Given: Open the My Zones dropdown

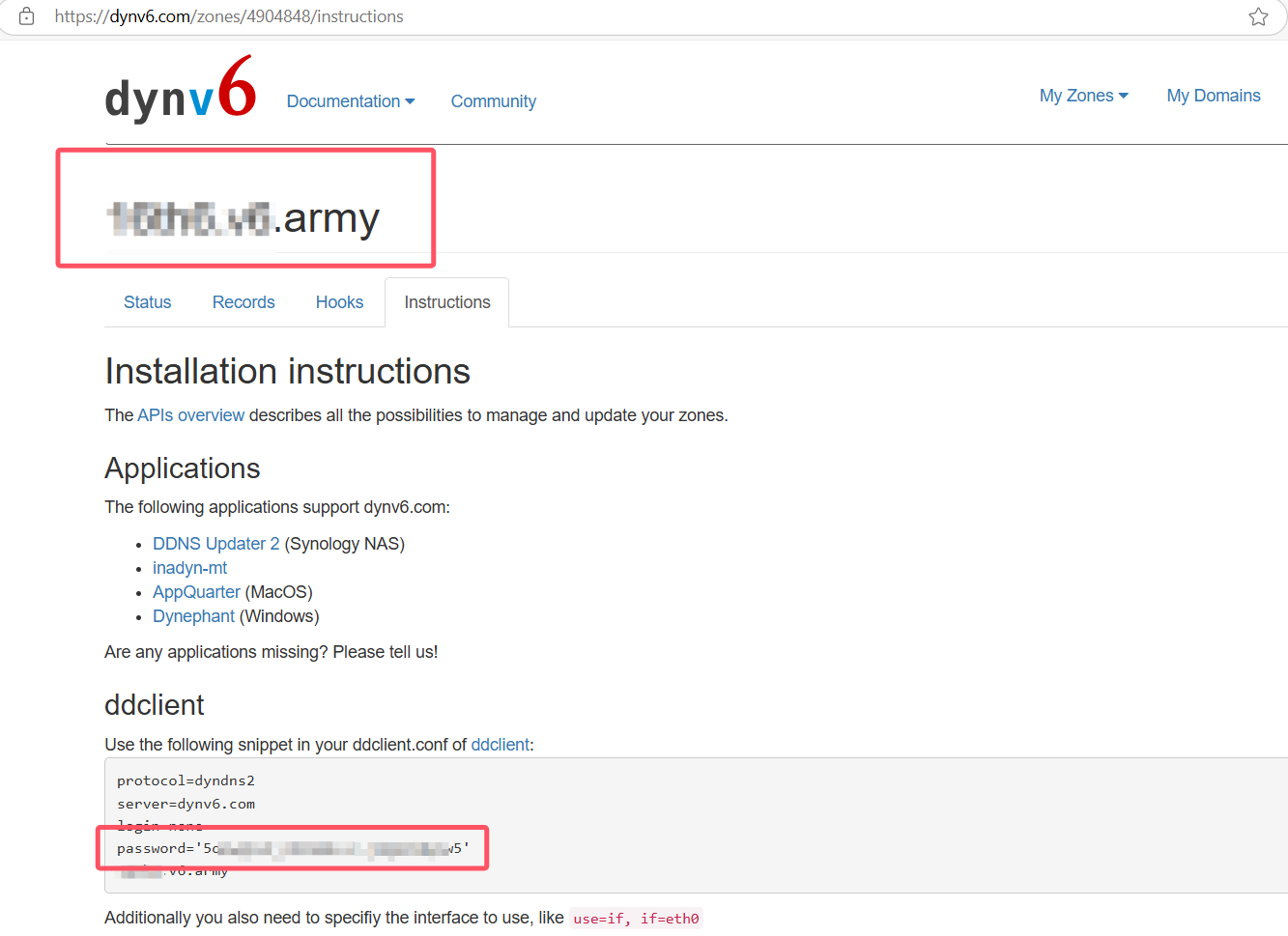Looking at the screenshot, I should point(1083,96).
